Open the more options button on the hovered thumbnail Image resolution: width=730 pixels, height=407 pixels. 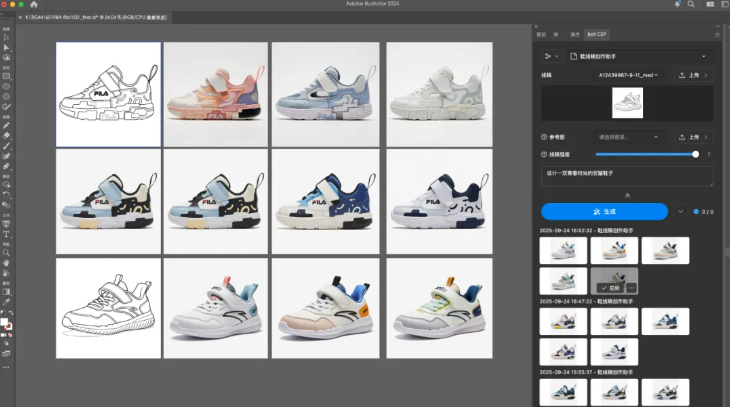pos(632,288)
